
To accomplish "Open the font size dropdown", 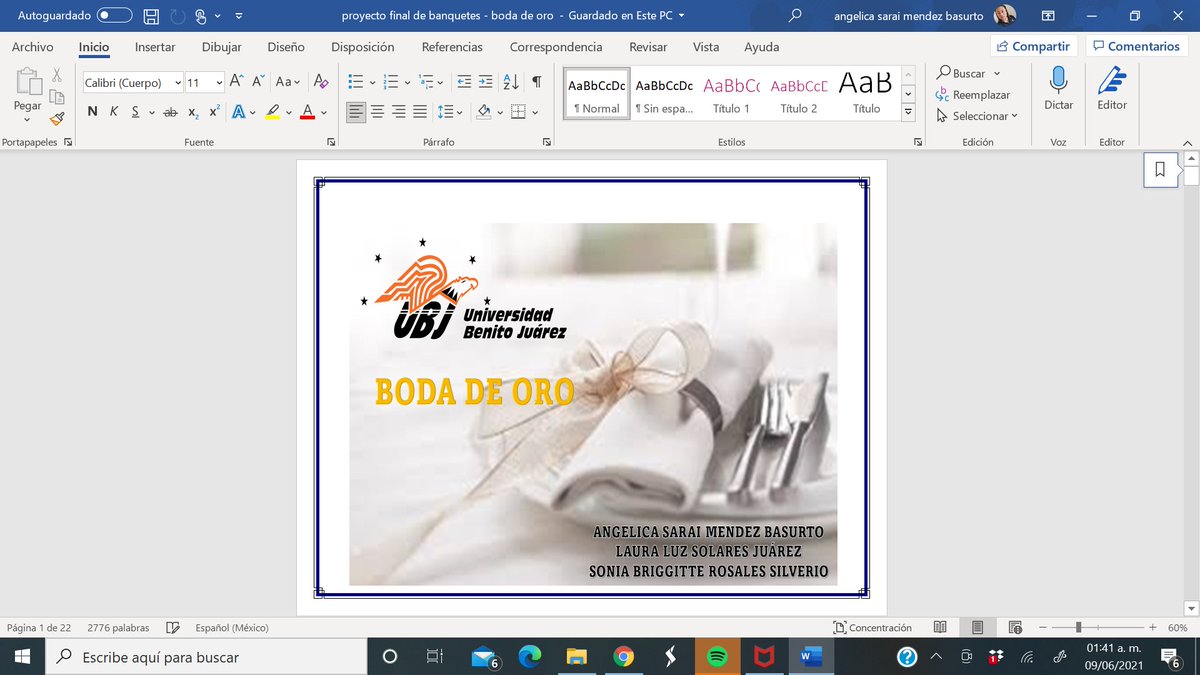I will 219,83.
